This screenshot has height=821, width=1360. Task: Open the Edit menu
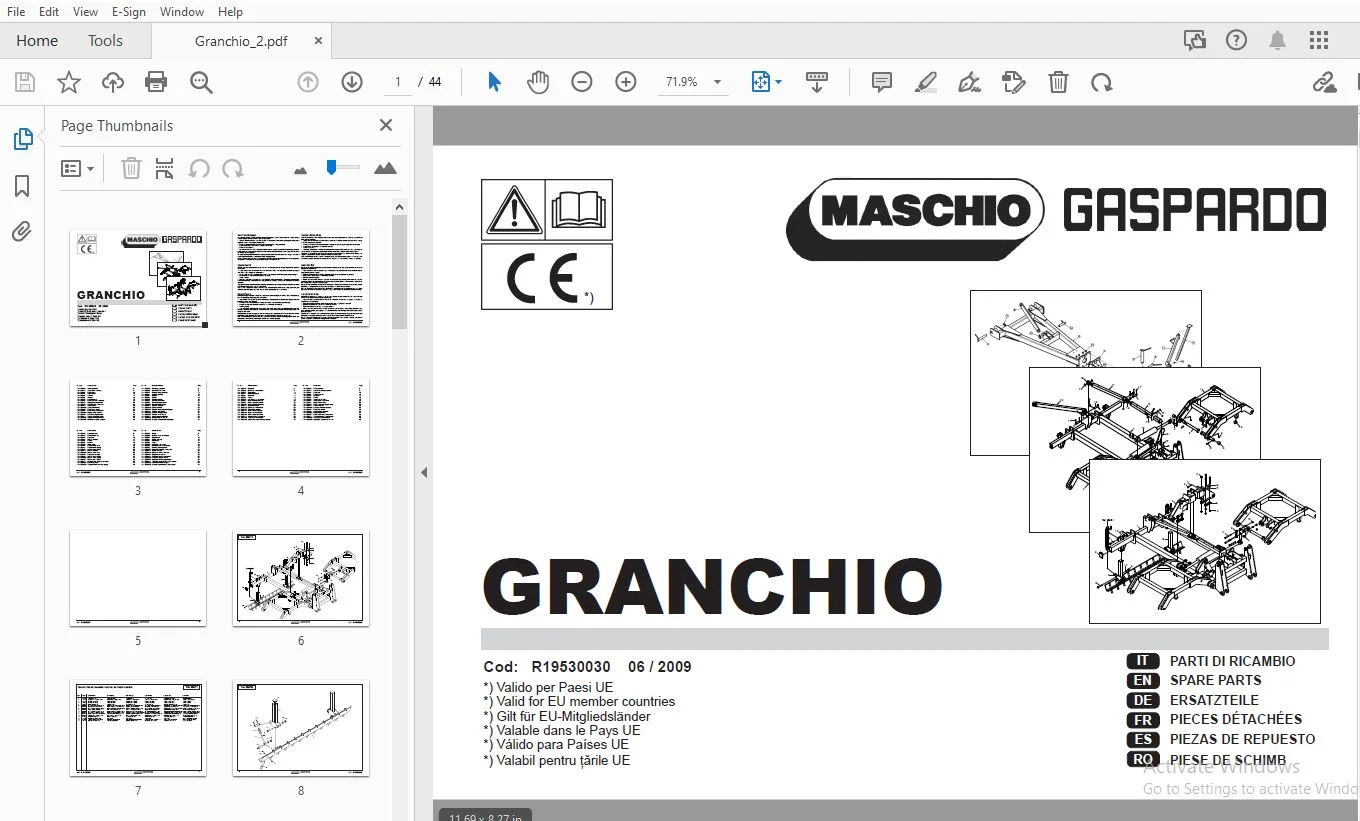tap(49, 12)
